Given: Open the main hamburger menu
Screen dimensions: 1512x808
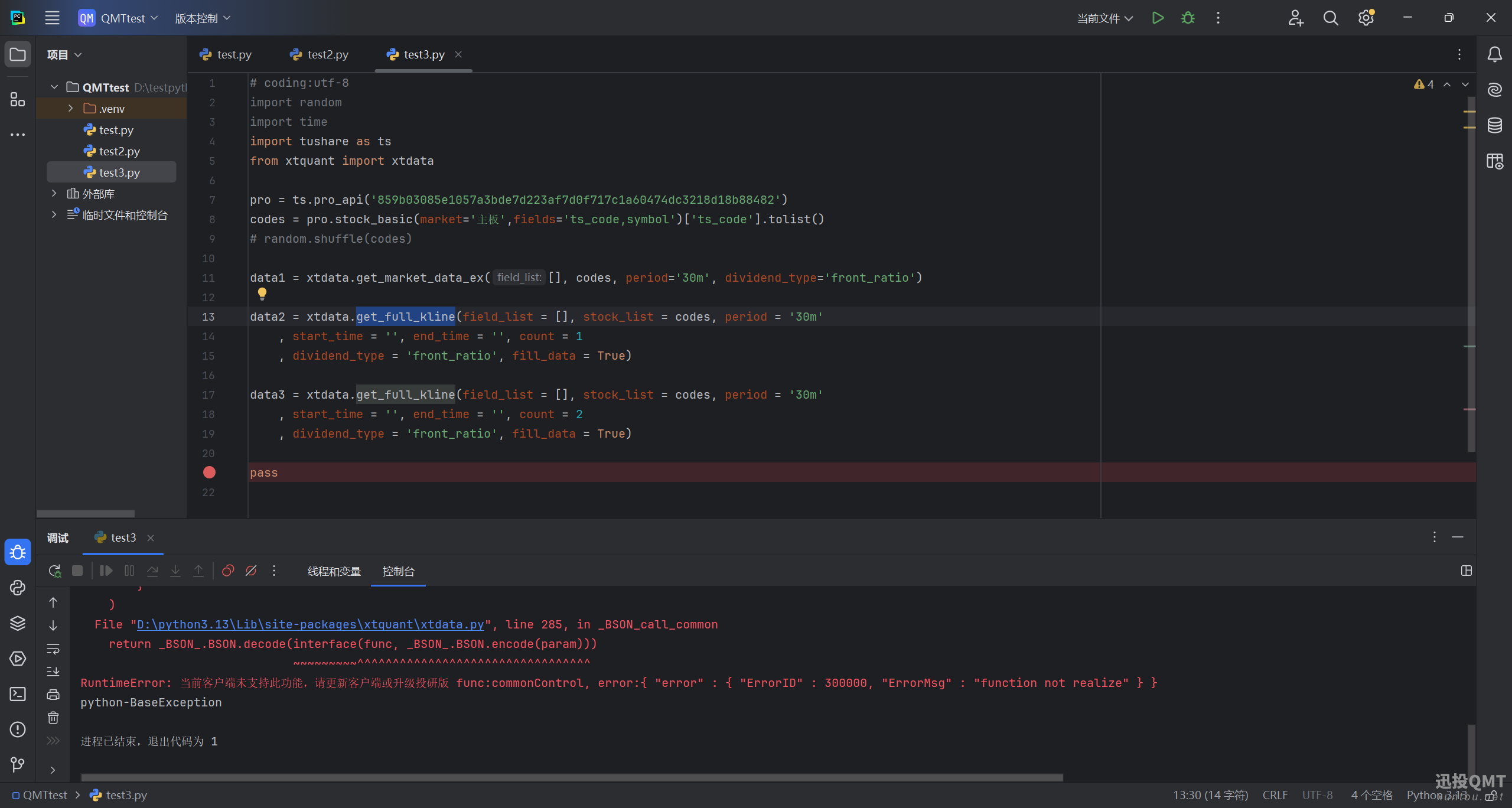Looking at the screenshot, I should (x=52, y=18).
